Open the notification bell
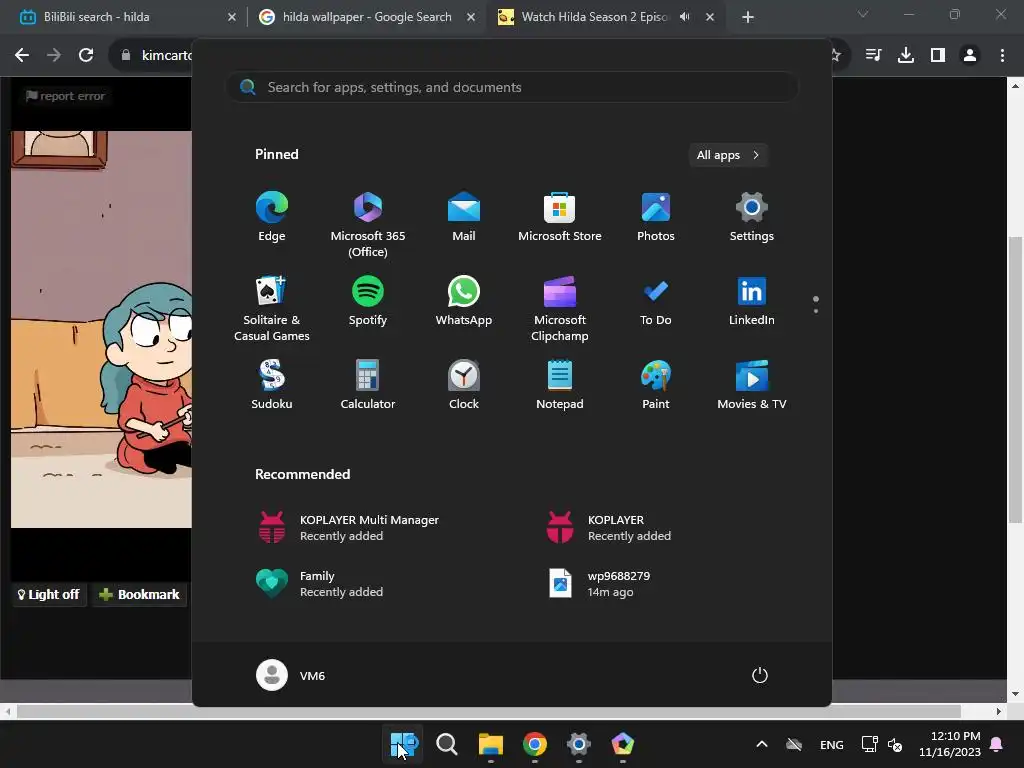 pyautogui.click(x=997, y=744)
